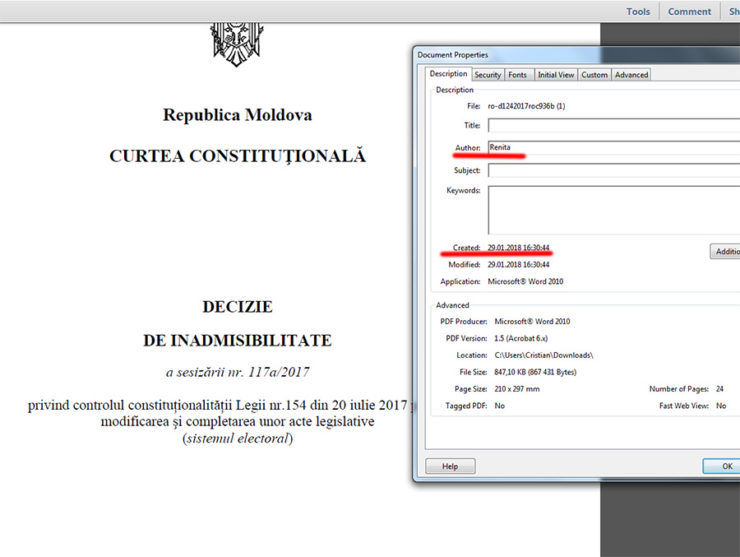Click the text a sesizării nr. 117a/2017
Screen dimensions: 740x557
point(237,372)
